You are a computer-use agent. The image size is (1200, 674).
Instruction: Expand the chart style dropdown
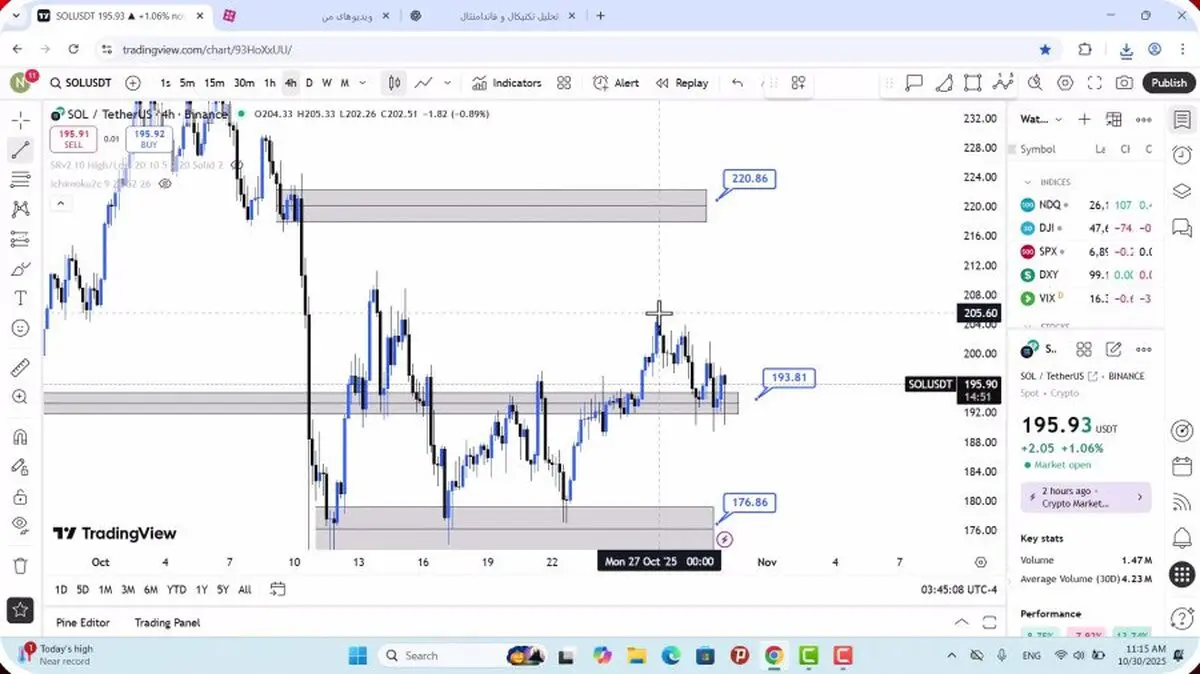point(447,83)
